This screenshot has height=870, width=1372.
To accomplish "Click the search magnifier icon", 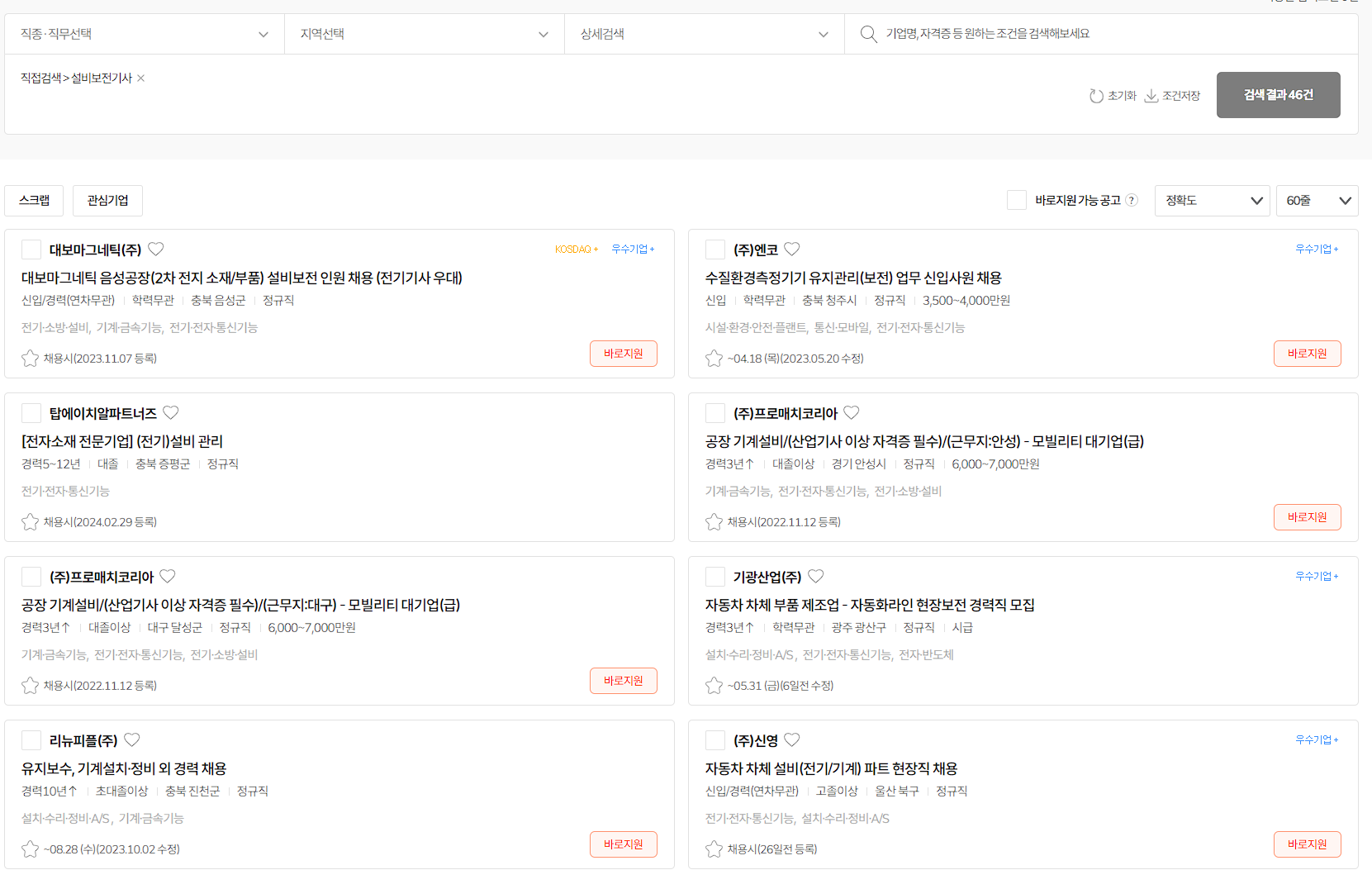I will (868, 34).
